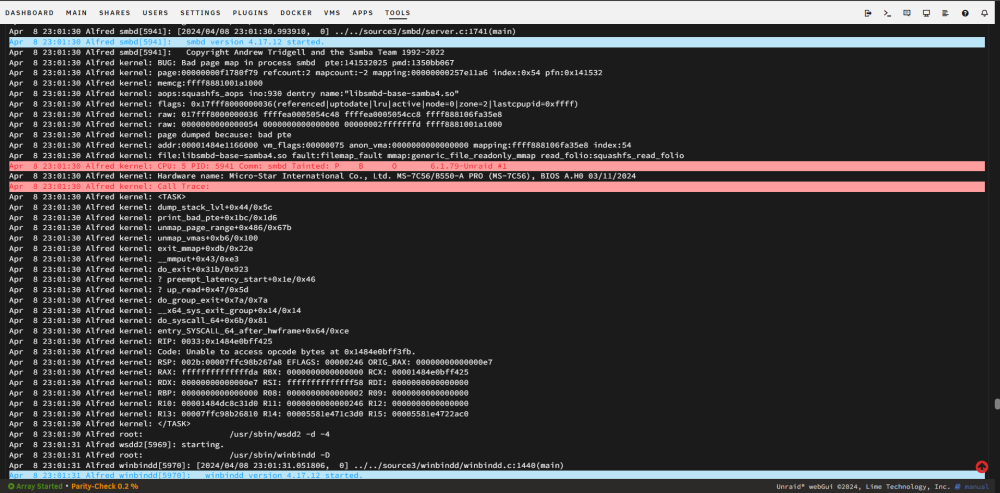Click the Parity-Check 0.2 % status
Image resolution: width=1000 pixels, height=493 pixels.
[105, 487]
